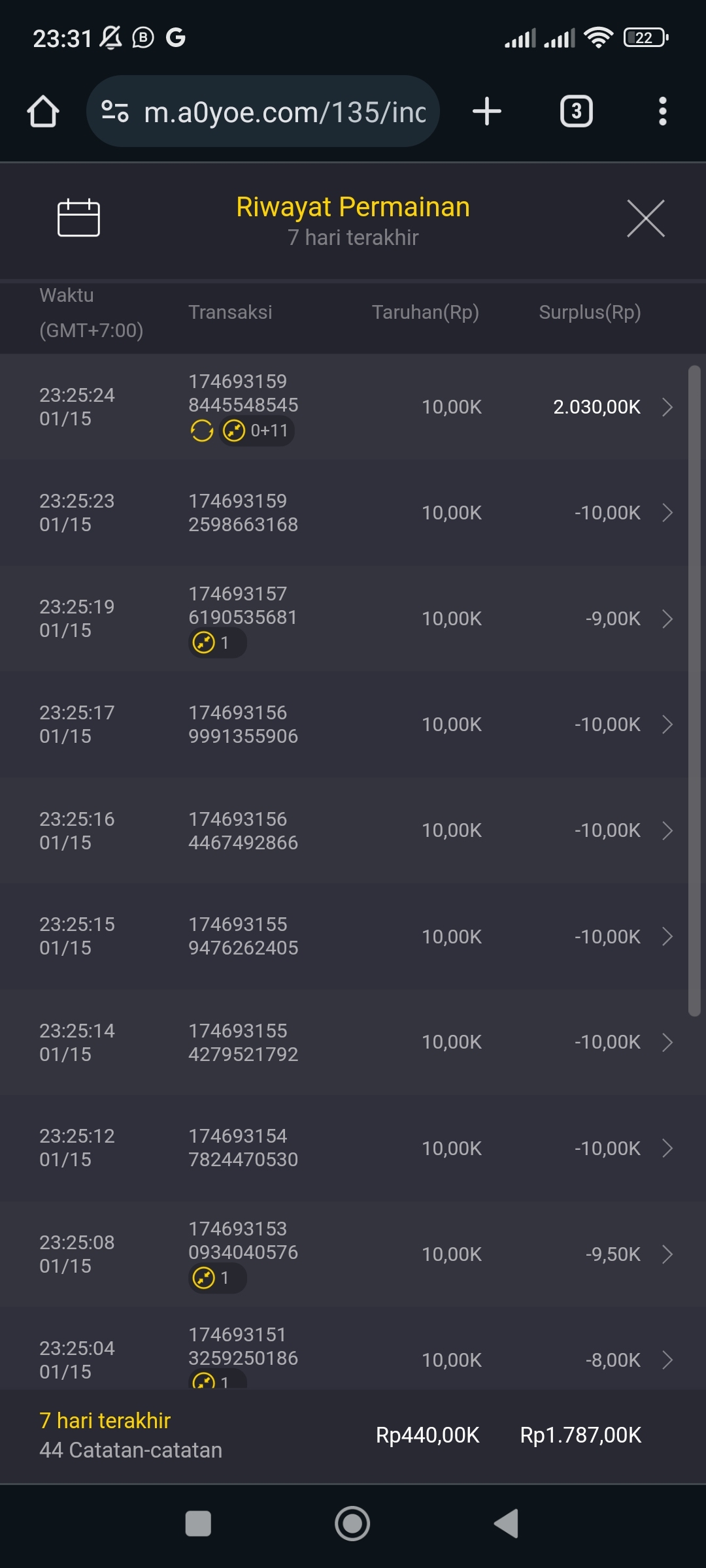Click the history list scrollbar
The height and width of the screenshot is (1568, 706).
pos(694,691)
